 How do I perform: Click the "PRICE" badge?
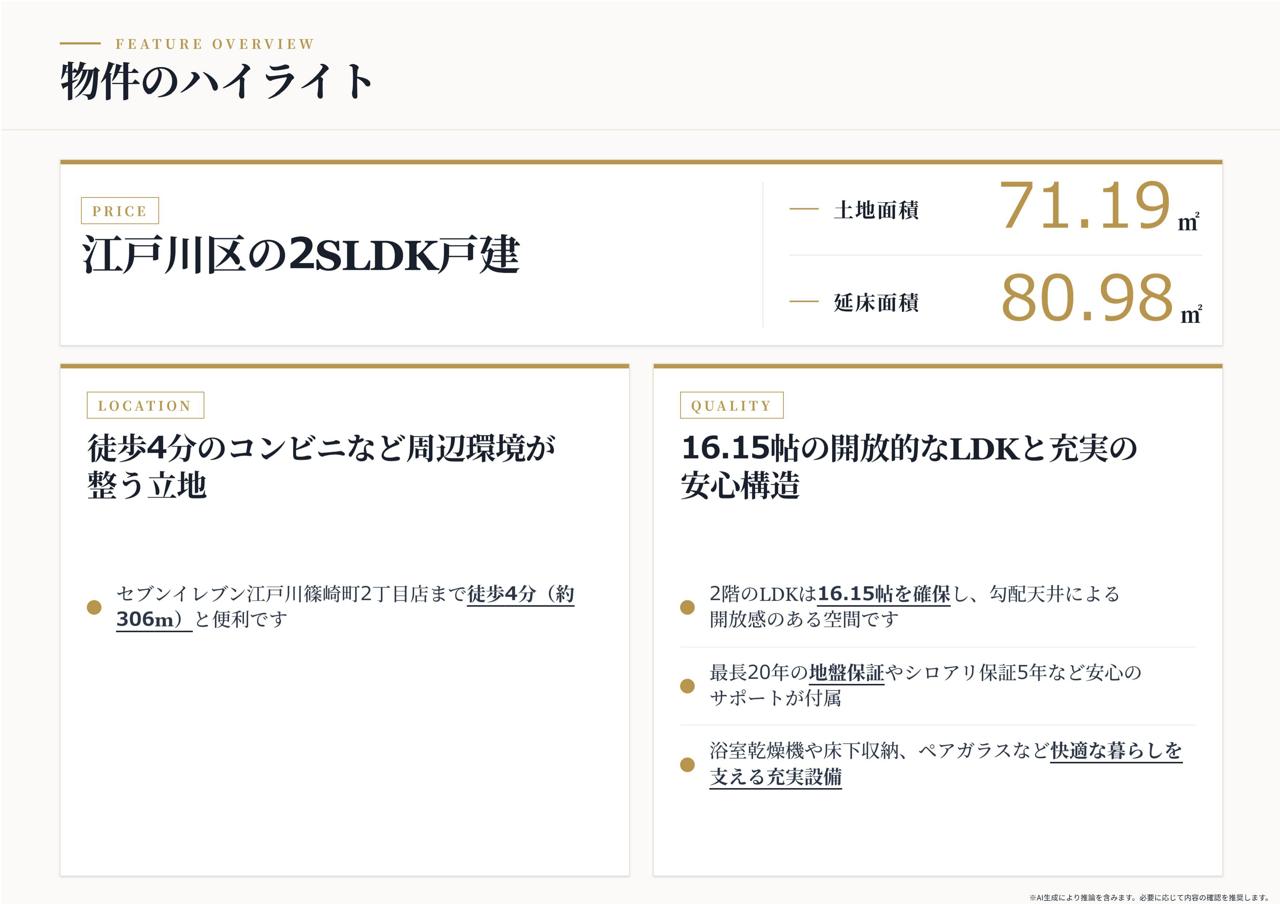tap(120, 211)
